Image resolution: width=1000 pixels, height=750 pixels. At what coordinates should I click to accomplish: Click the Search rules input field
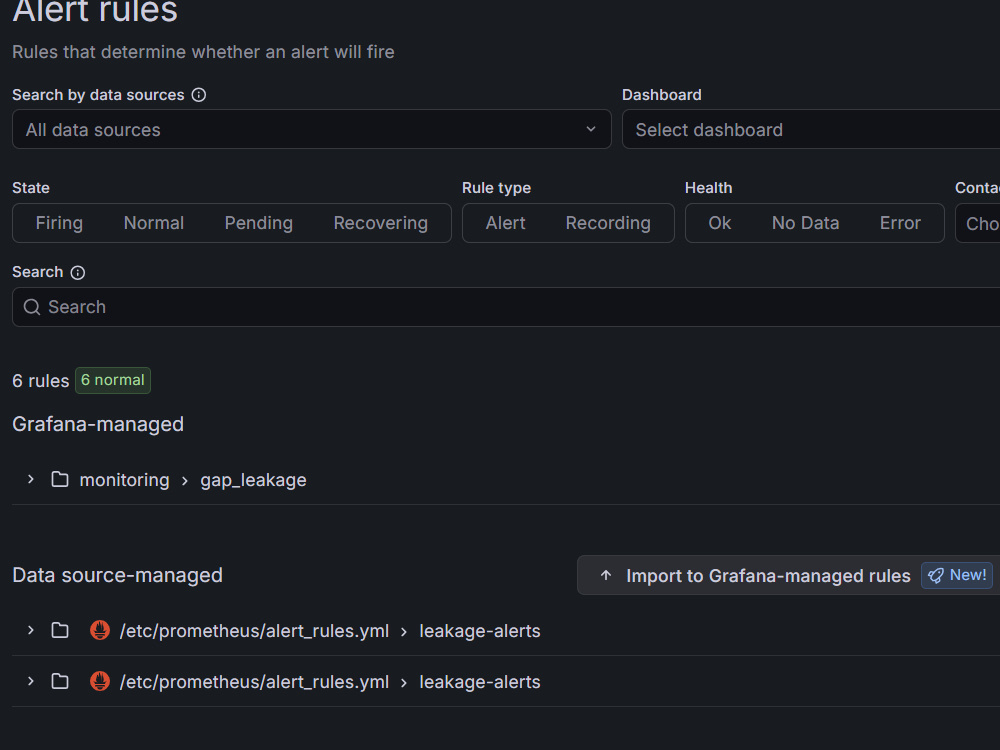tap(506, 307)
